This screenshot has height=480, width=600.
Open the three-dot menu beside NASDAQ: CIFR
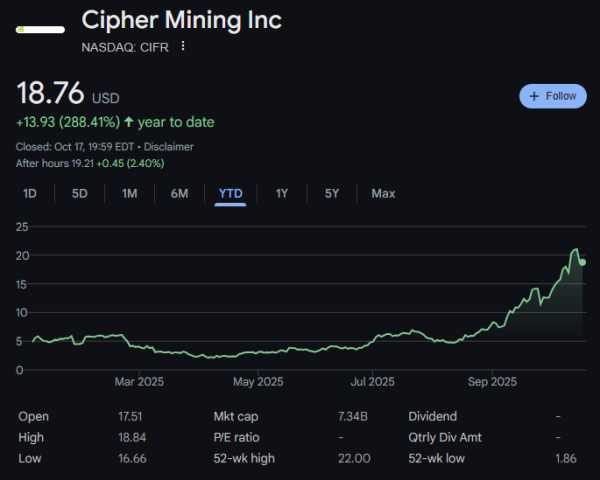click(183, 46)
